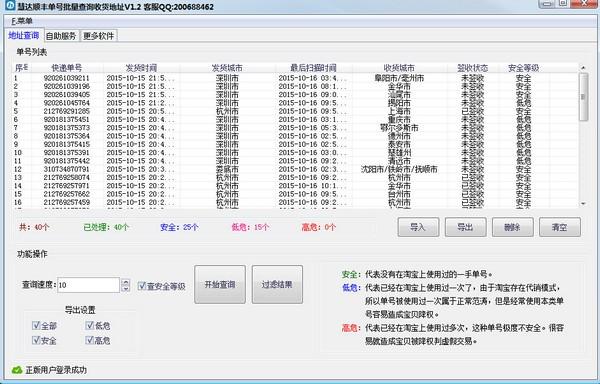Click the 查询速度 input field
The height and width of the screenshot is (384, 600).
coord(88,285)
